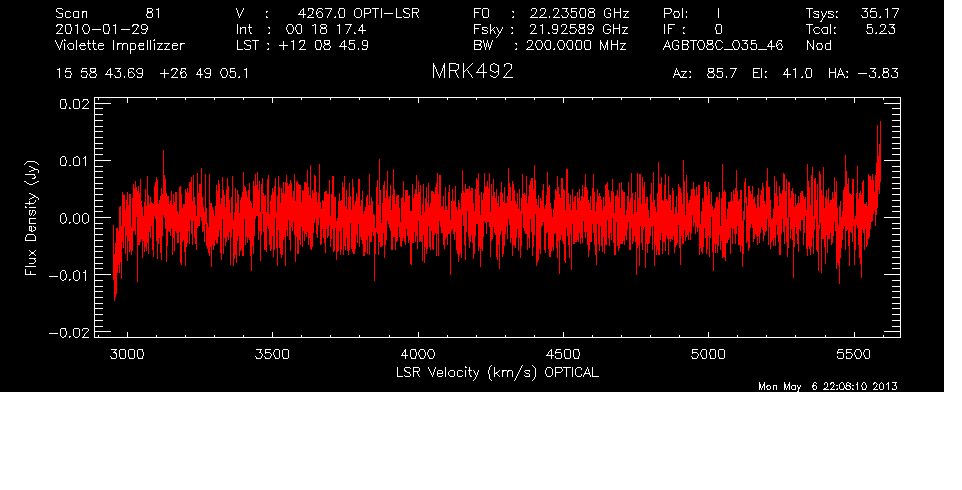
Task: Click the Tcal value 5.23
Action: pyautogui.click(x=880, y=29)
